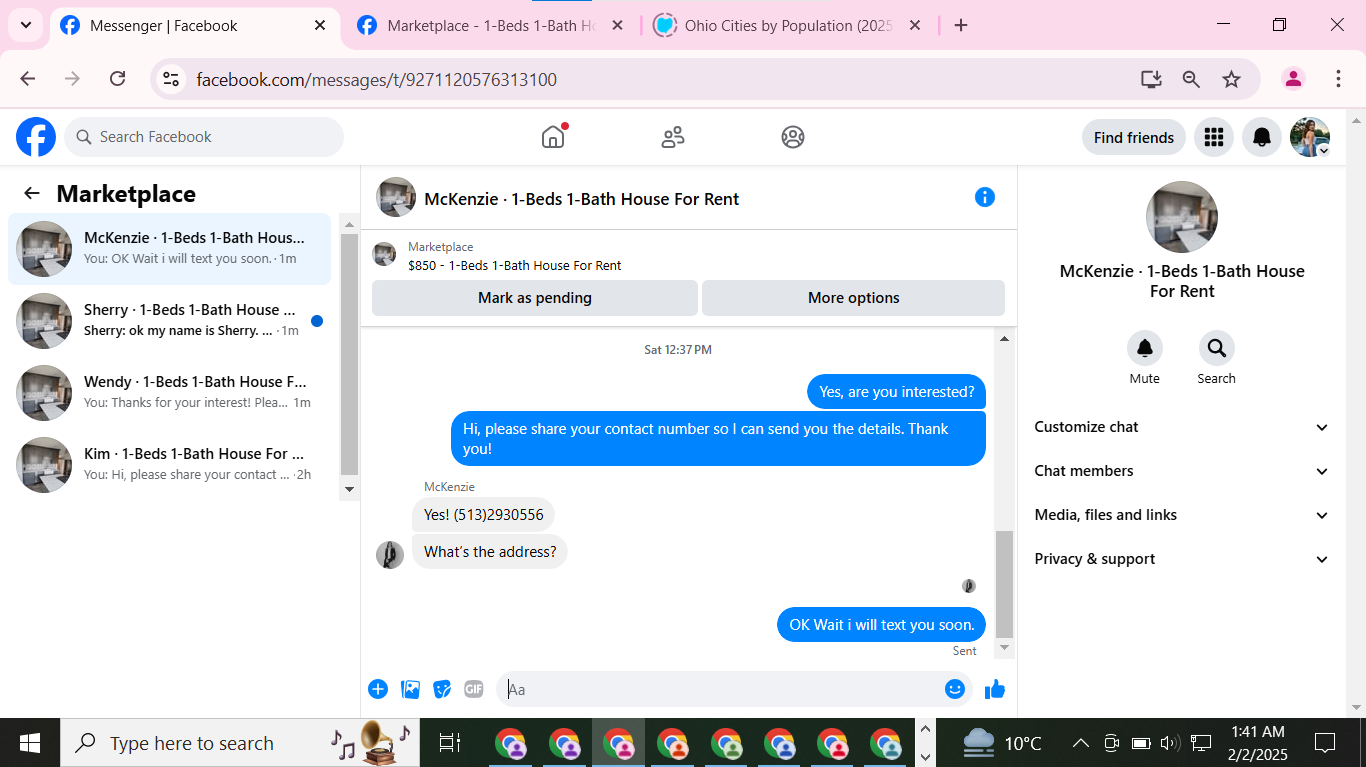Open Task View on the taskbar

pos(450,743)
